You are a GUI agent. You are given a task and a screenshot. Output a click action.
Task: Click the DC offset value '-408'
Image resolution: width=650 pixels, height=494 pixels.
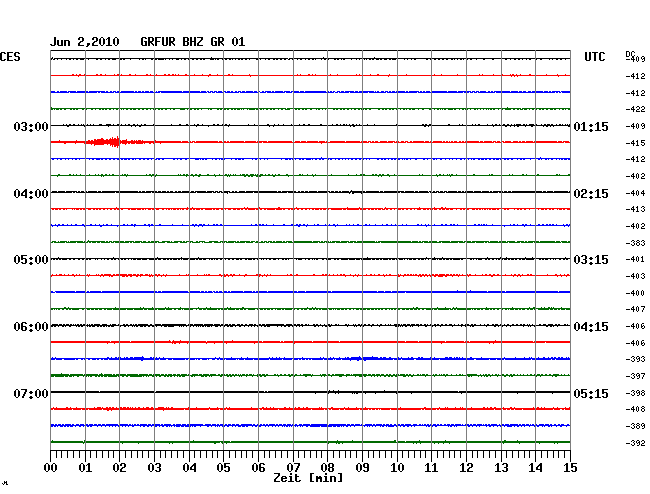[x=635, y=409]
